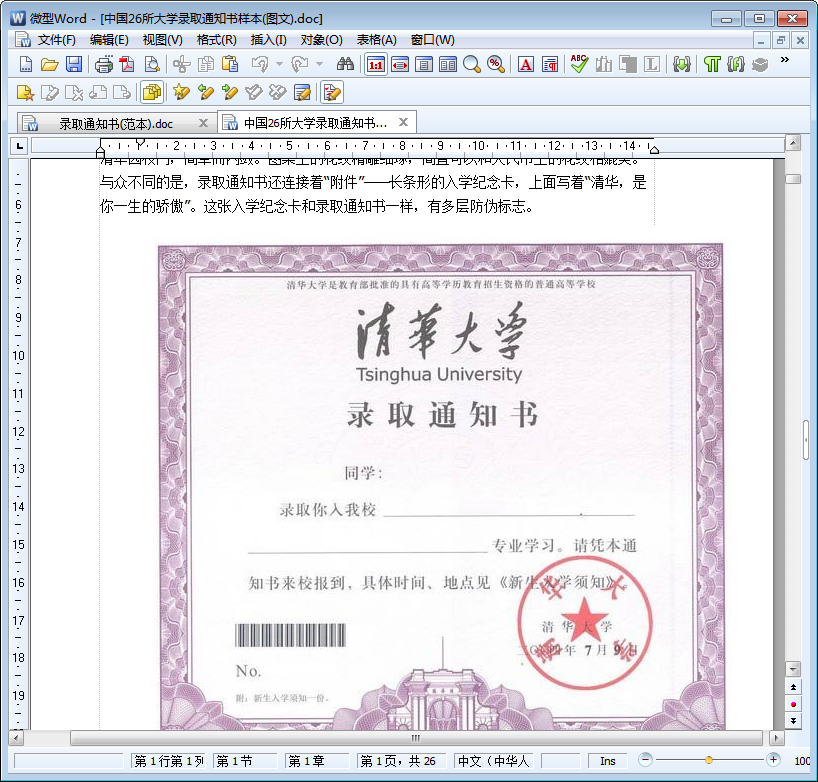The height and width of the screenshot is (782, 818).
Task: Show the full page view
Action: tap(424, 65)
